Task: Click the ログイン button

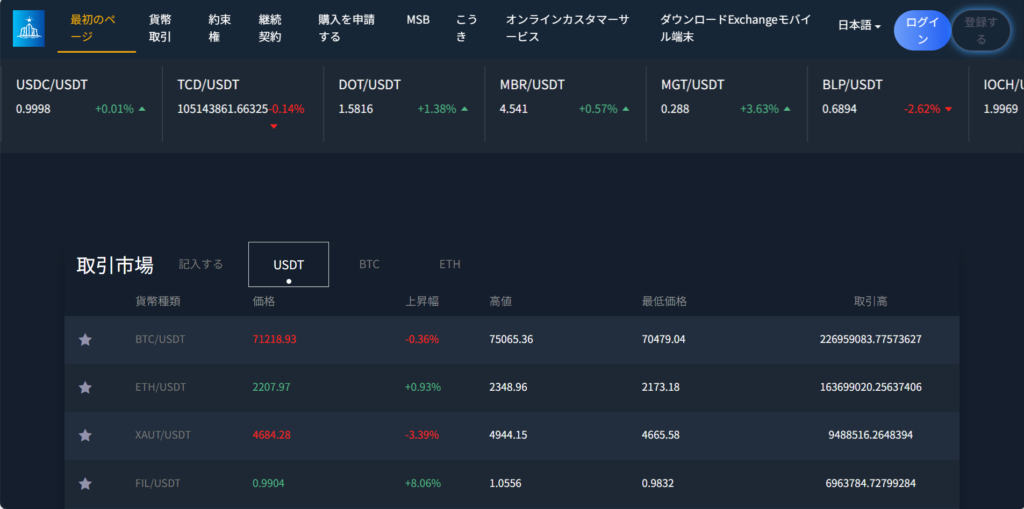Action: tap(922, 30)
